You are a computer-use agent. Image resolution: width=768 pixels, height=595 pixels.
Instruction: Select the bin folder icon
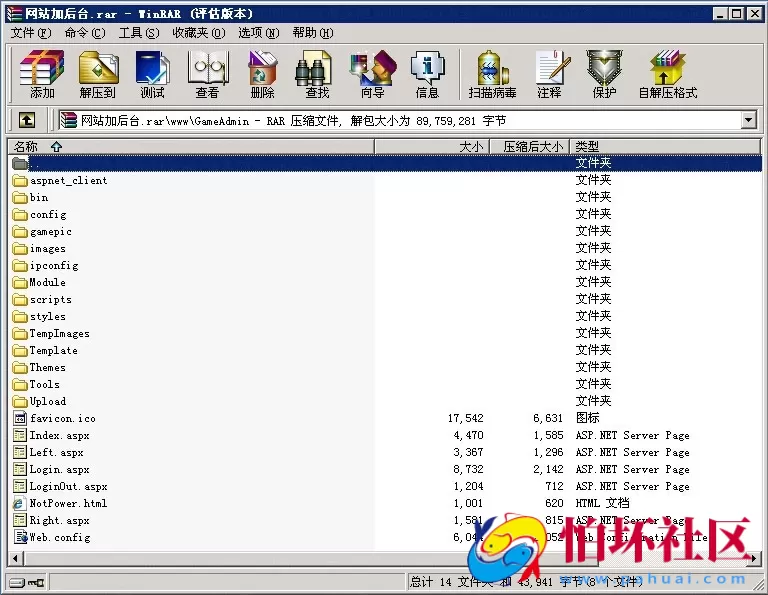(x=20, y=197)
